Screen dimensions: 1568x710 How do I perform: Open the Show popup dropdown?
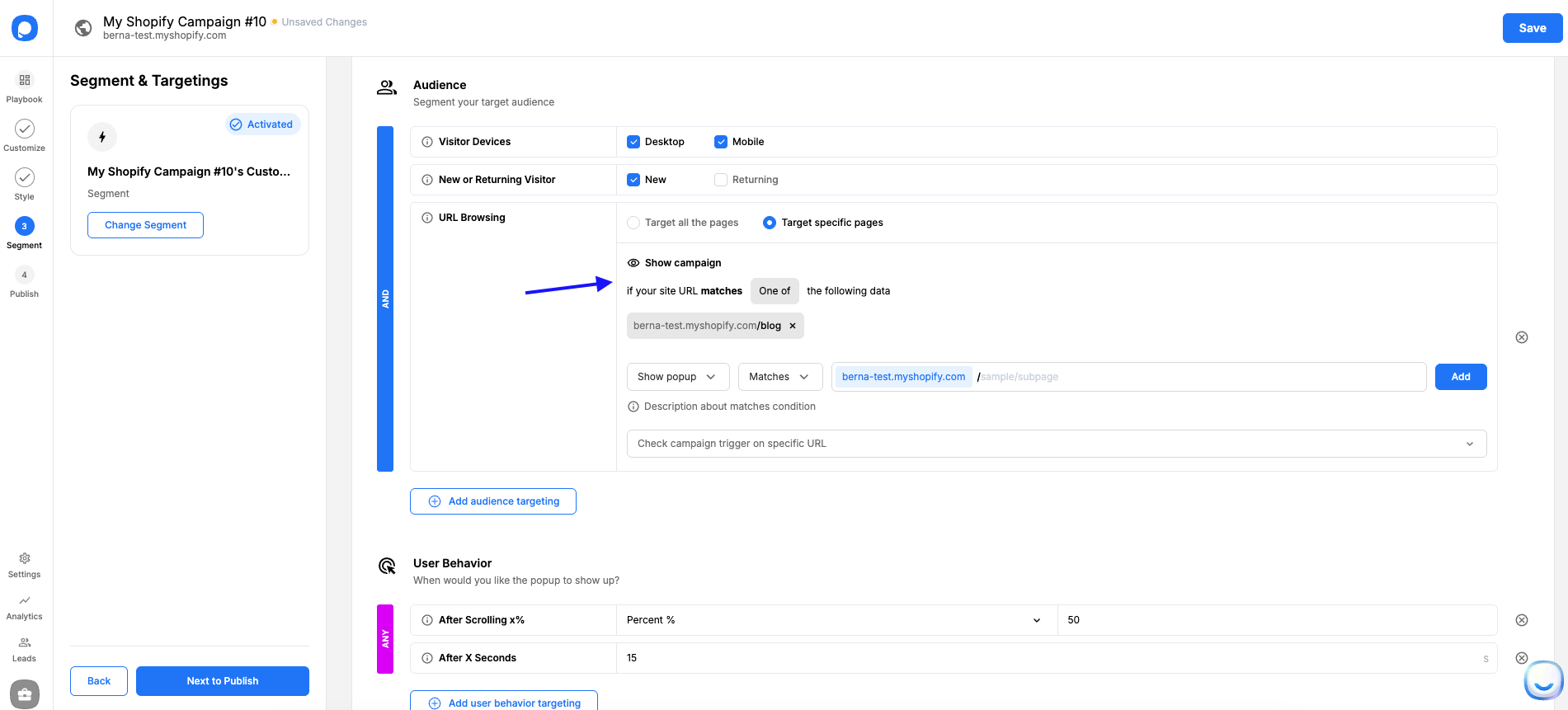coord(677,377)
